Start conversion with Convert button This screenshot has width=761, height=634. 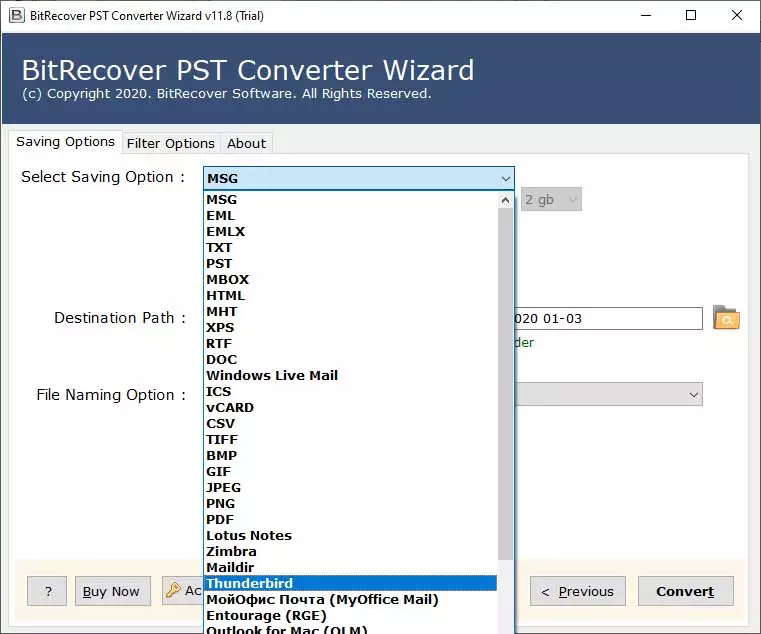click(685, 591)
